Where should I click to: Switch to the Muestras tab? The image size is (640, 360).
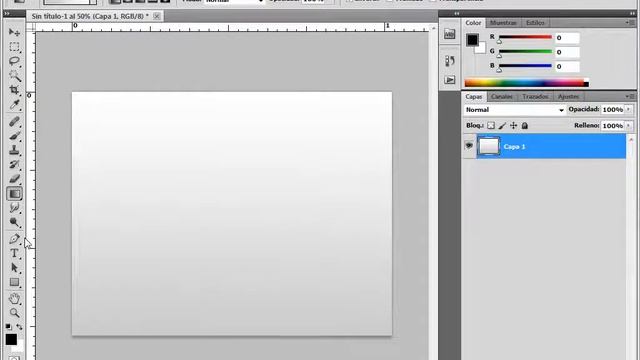pos(503,23)
